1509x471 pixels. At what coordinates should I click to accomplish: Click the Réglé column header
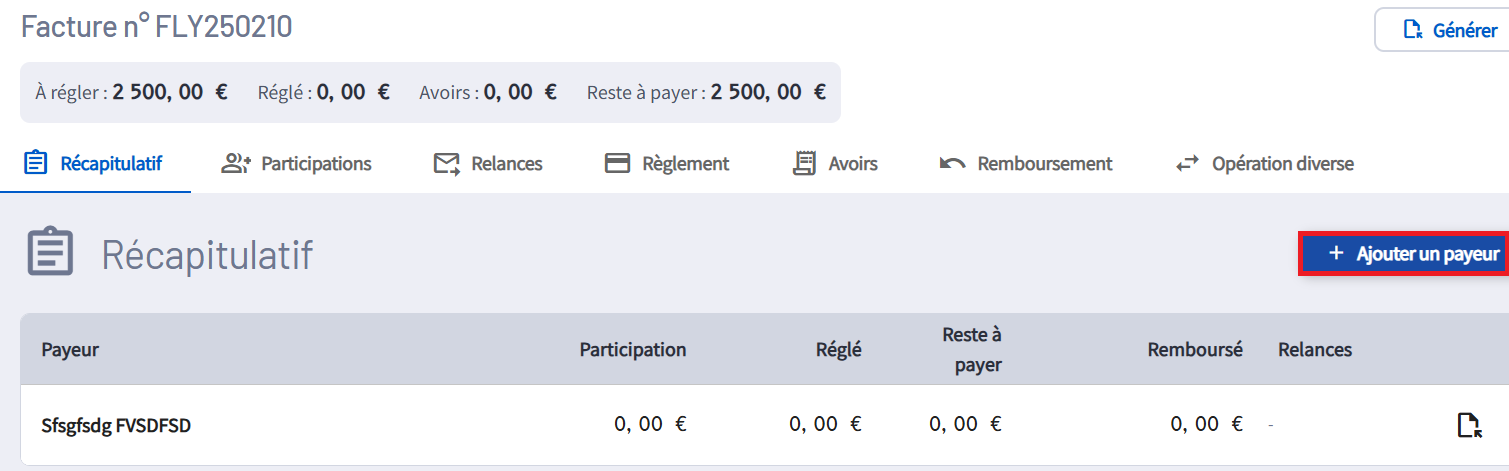(837, 350)
